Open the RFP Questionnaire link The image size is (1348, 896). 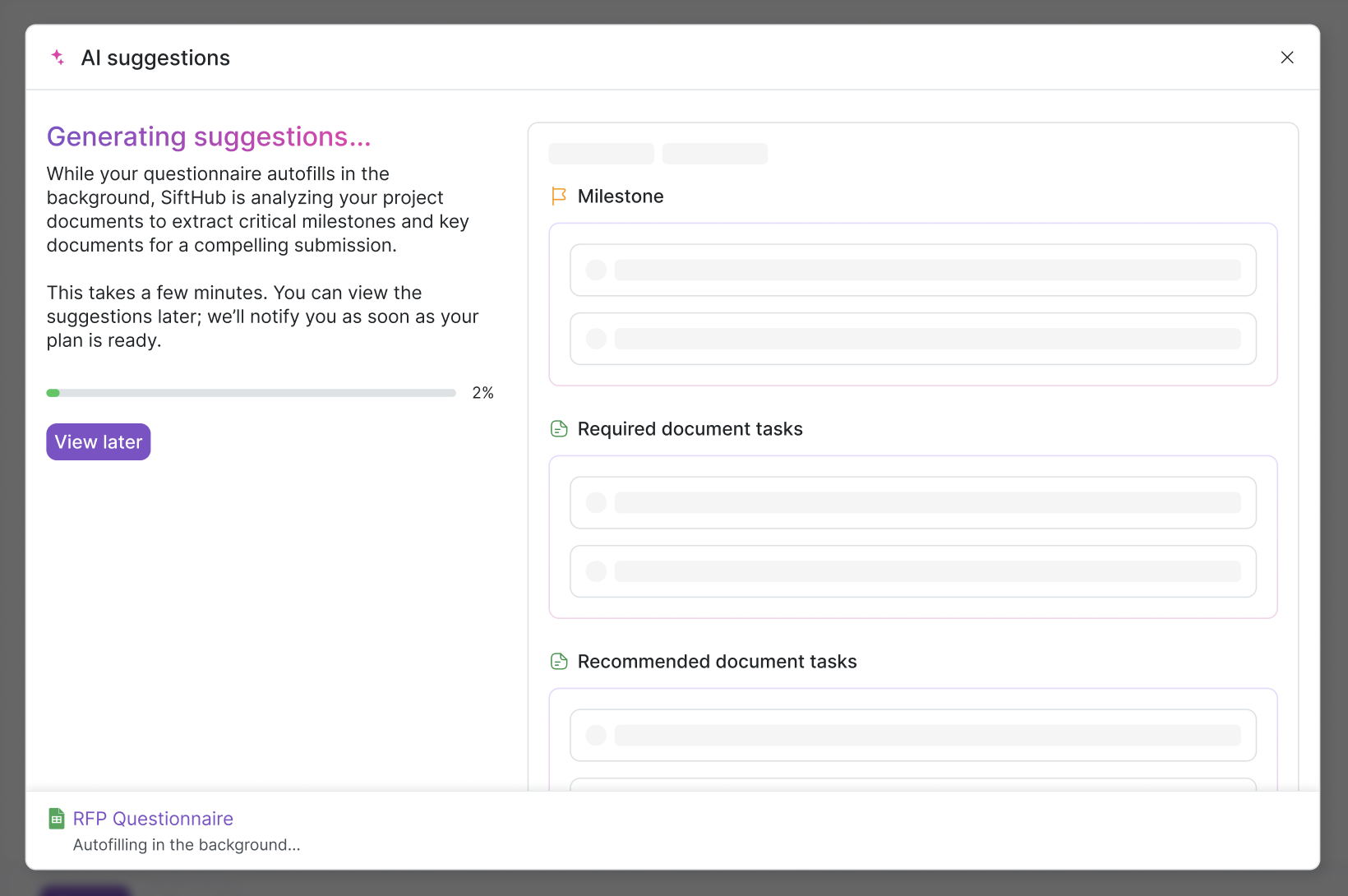[x=153, y=819]
